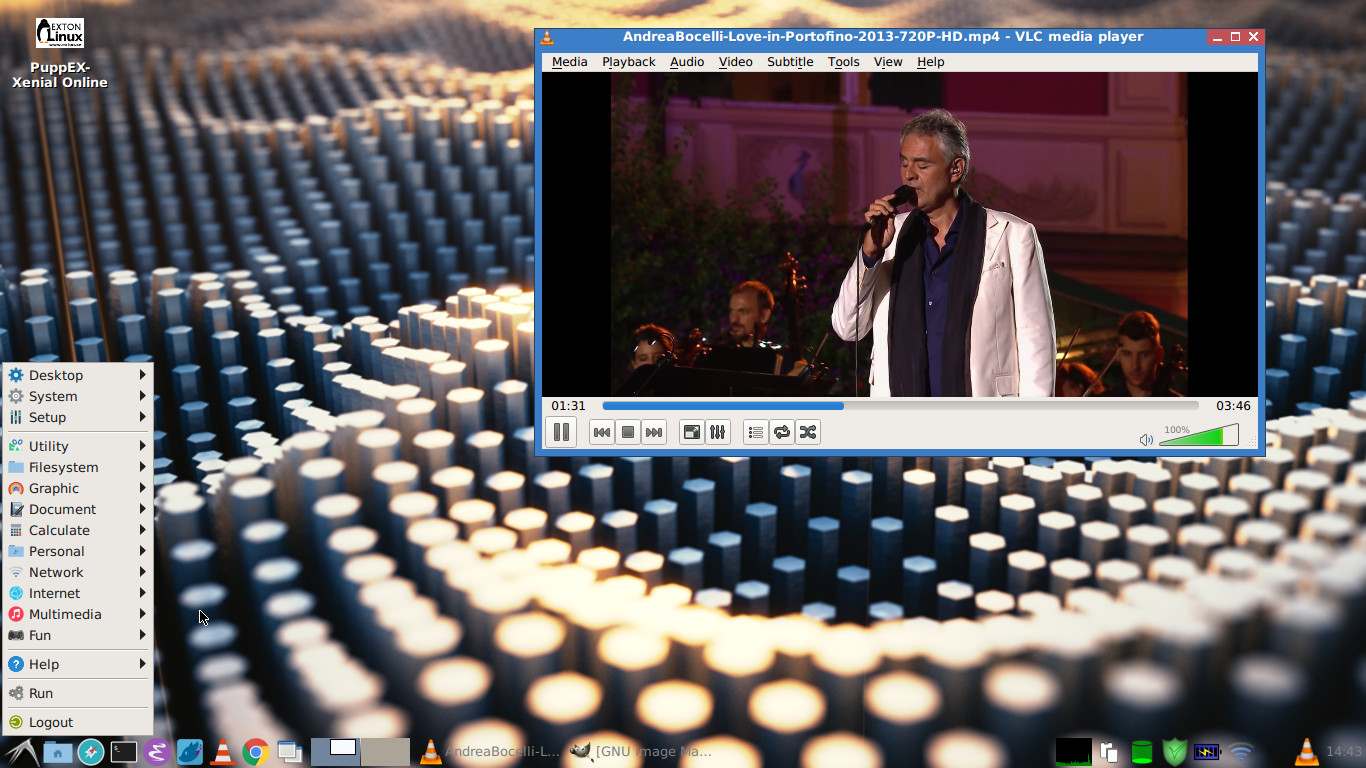The width and height of the screenshot is (1366, 768).
Task: Launch file manager home folder icon
Action: [58, 752]
